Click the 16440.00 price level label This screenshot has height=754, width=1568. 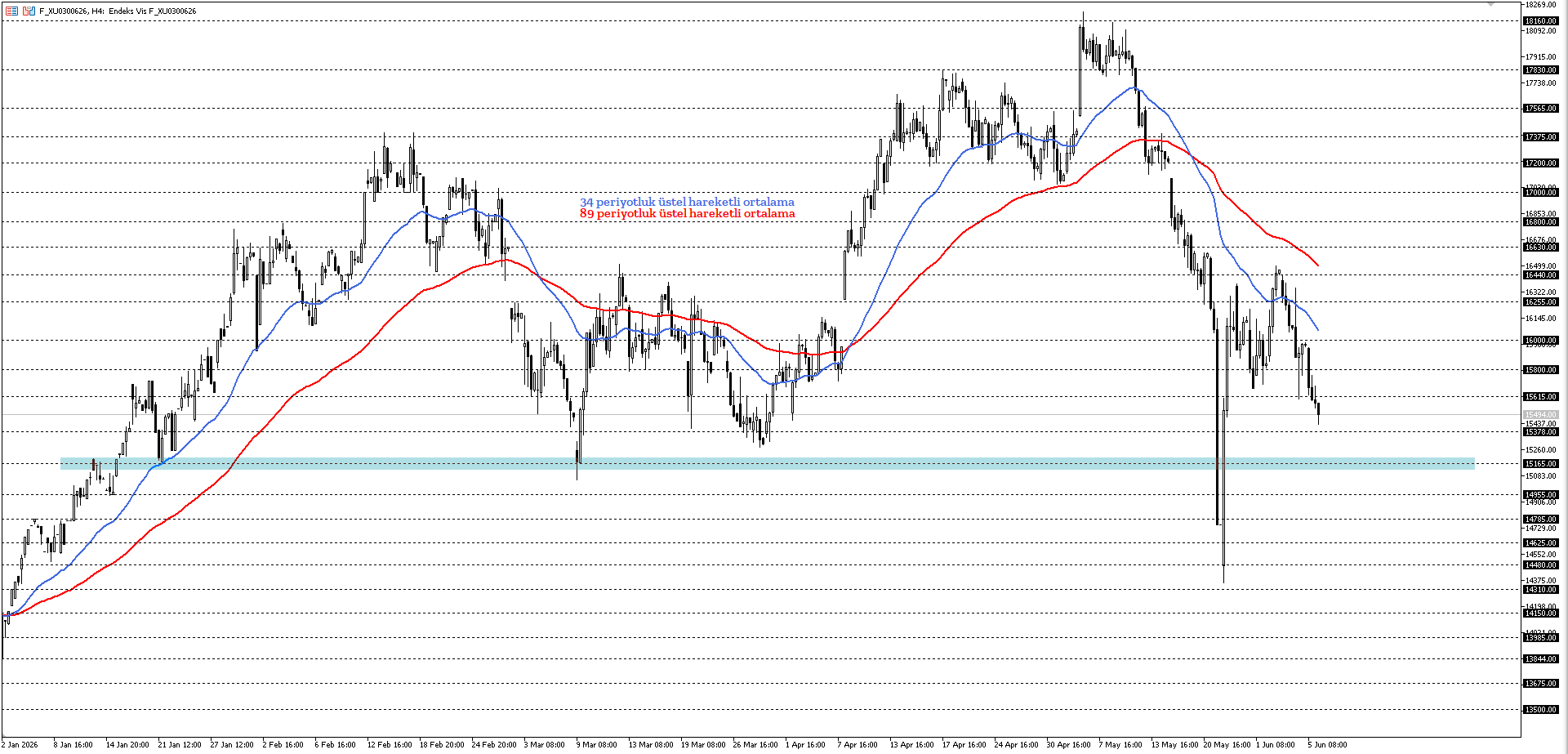click(x=1541, y=275)
